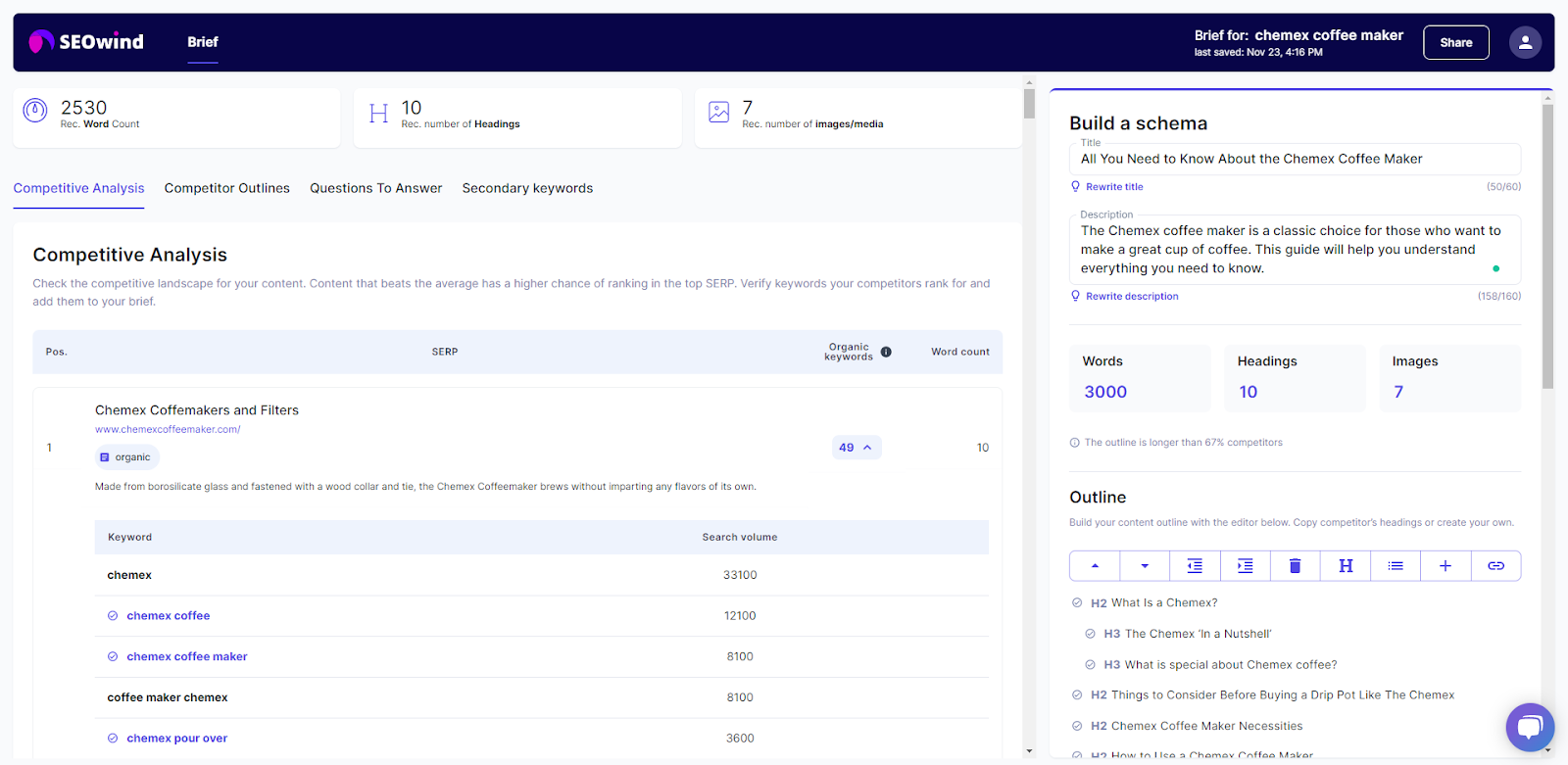Click the 'chemex coffee' keyword link
The image size is (1568, 765).
[169, 616]
